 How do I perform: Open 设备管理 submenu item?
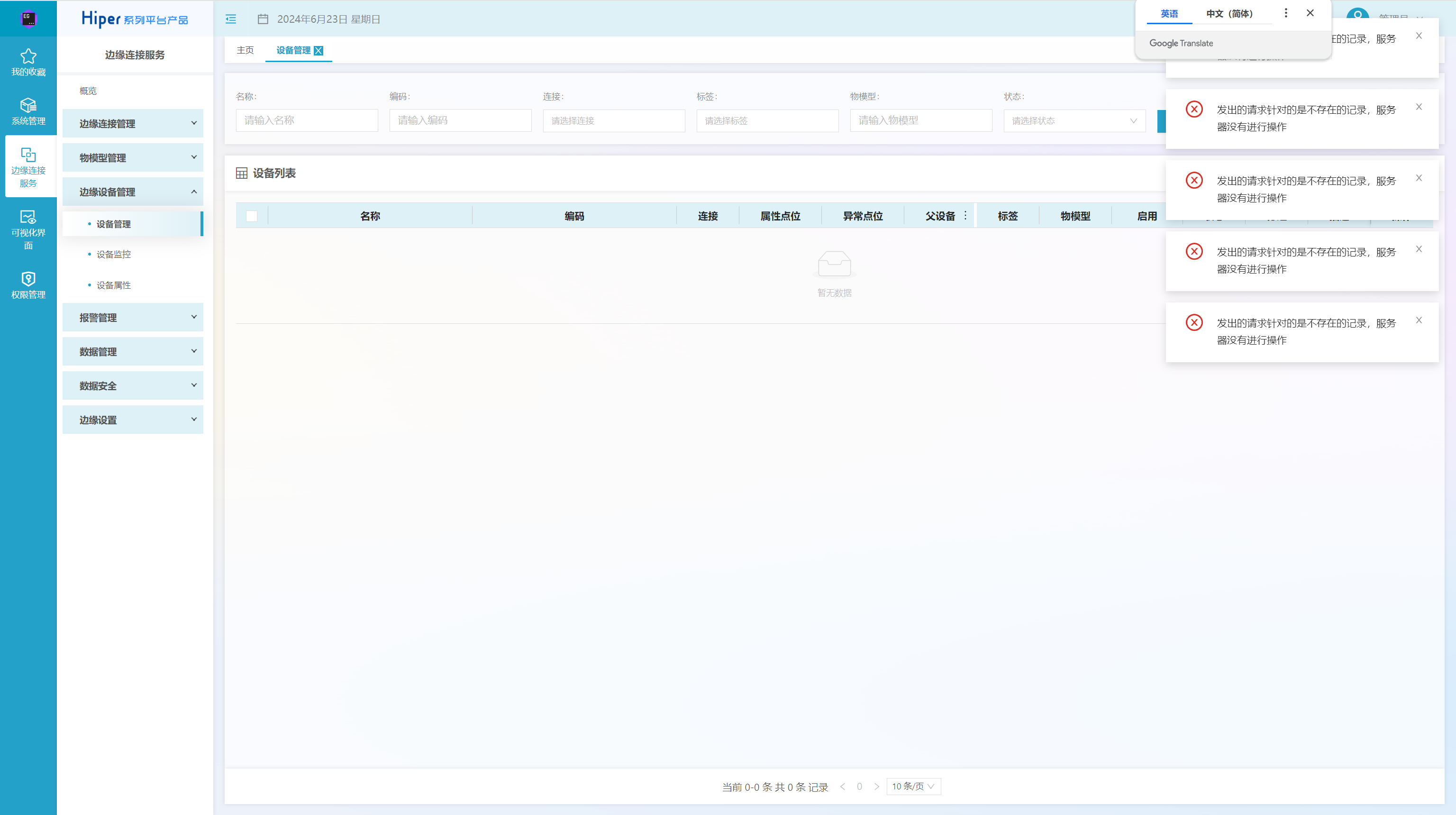132,224
